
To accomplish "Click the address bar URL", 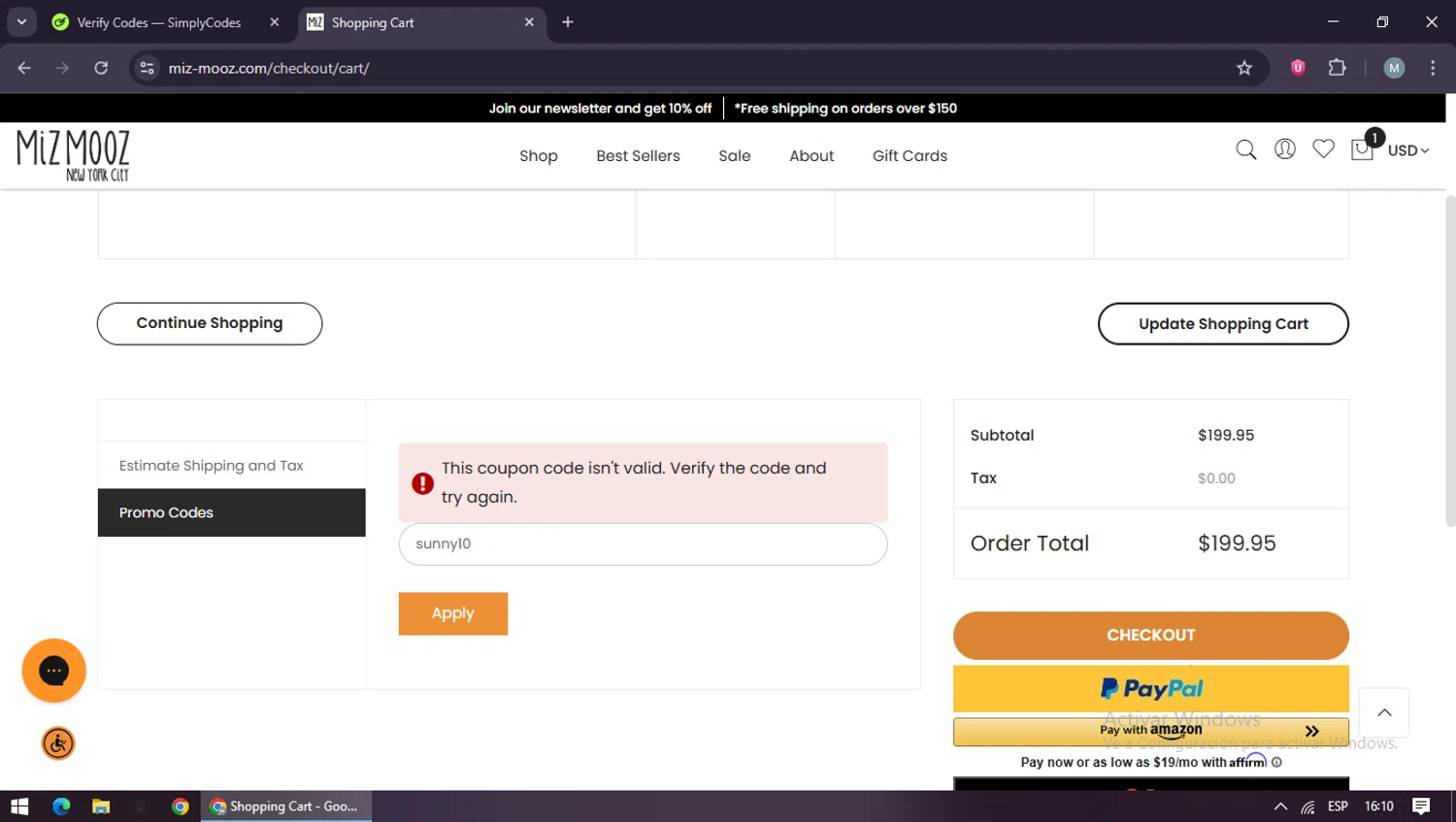I will pyautogui.click(x=269, y=68).
